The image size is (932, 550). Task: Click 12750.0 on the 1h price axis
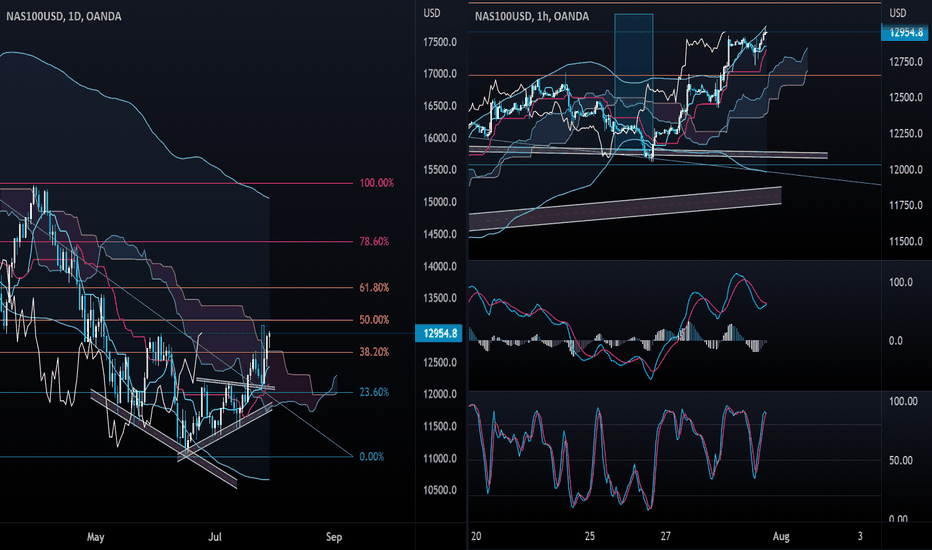tap(906, 62)
